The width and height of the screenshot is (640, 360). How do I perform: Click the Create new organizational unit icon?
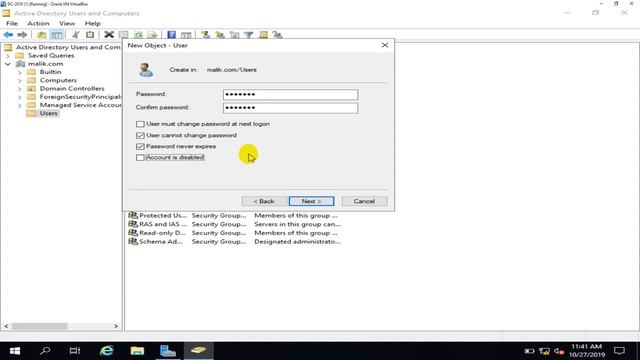tap(235, 35)
